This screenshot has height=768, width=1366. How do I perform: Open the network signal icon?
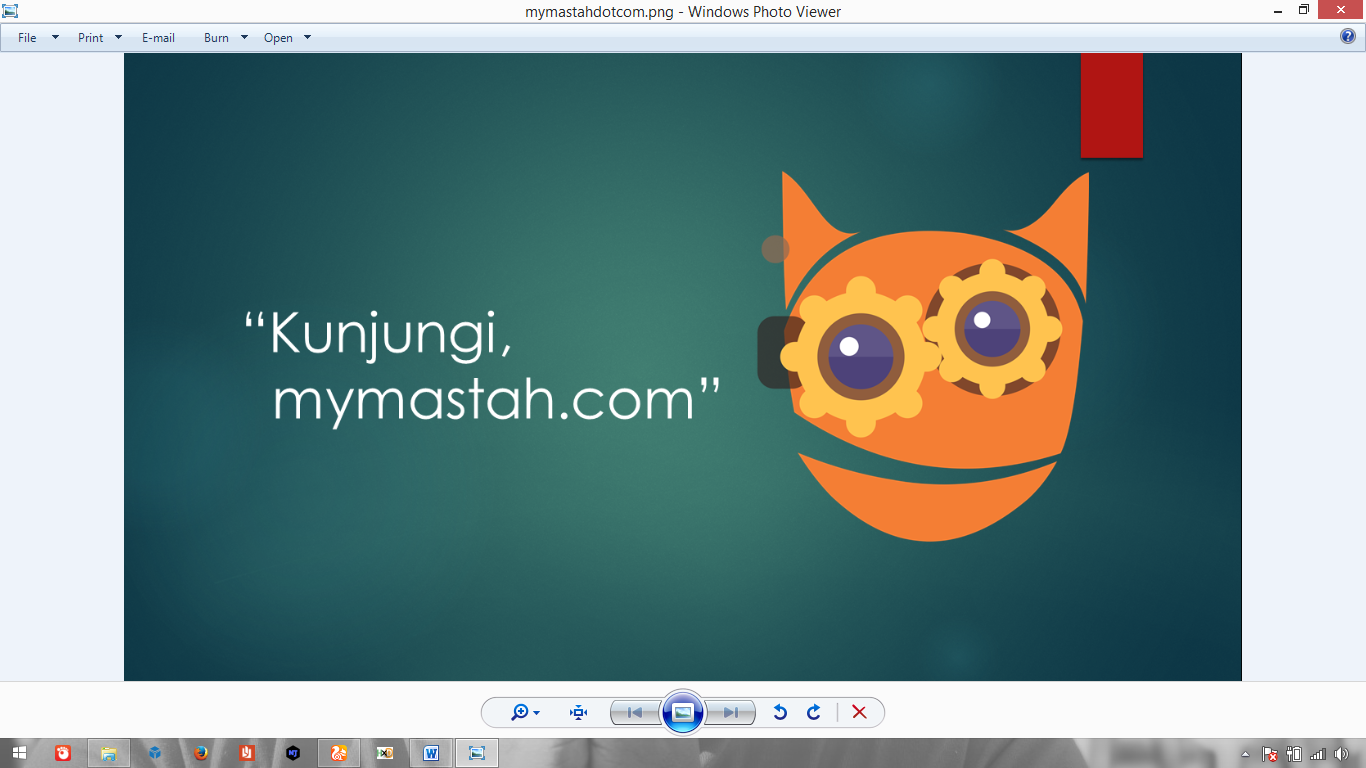1318,754
